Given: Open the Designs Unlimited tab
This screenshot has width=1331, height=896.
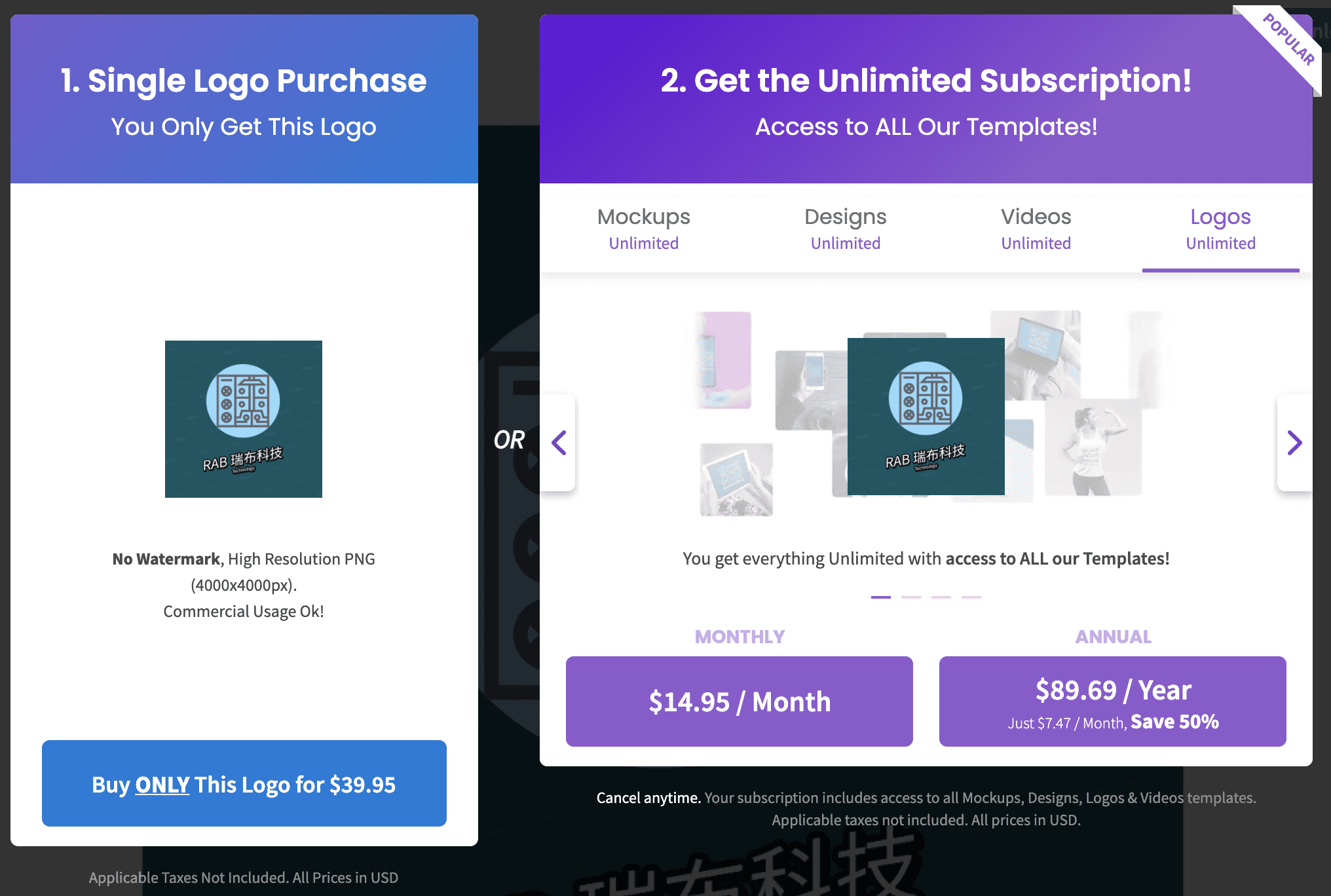Looking at the screenshot, I should click(845, 229).
